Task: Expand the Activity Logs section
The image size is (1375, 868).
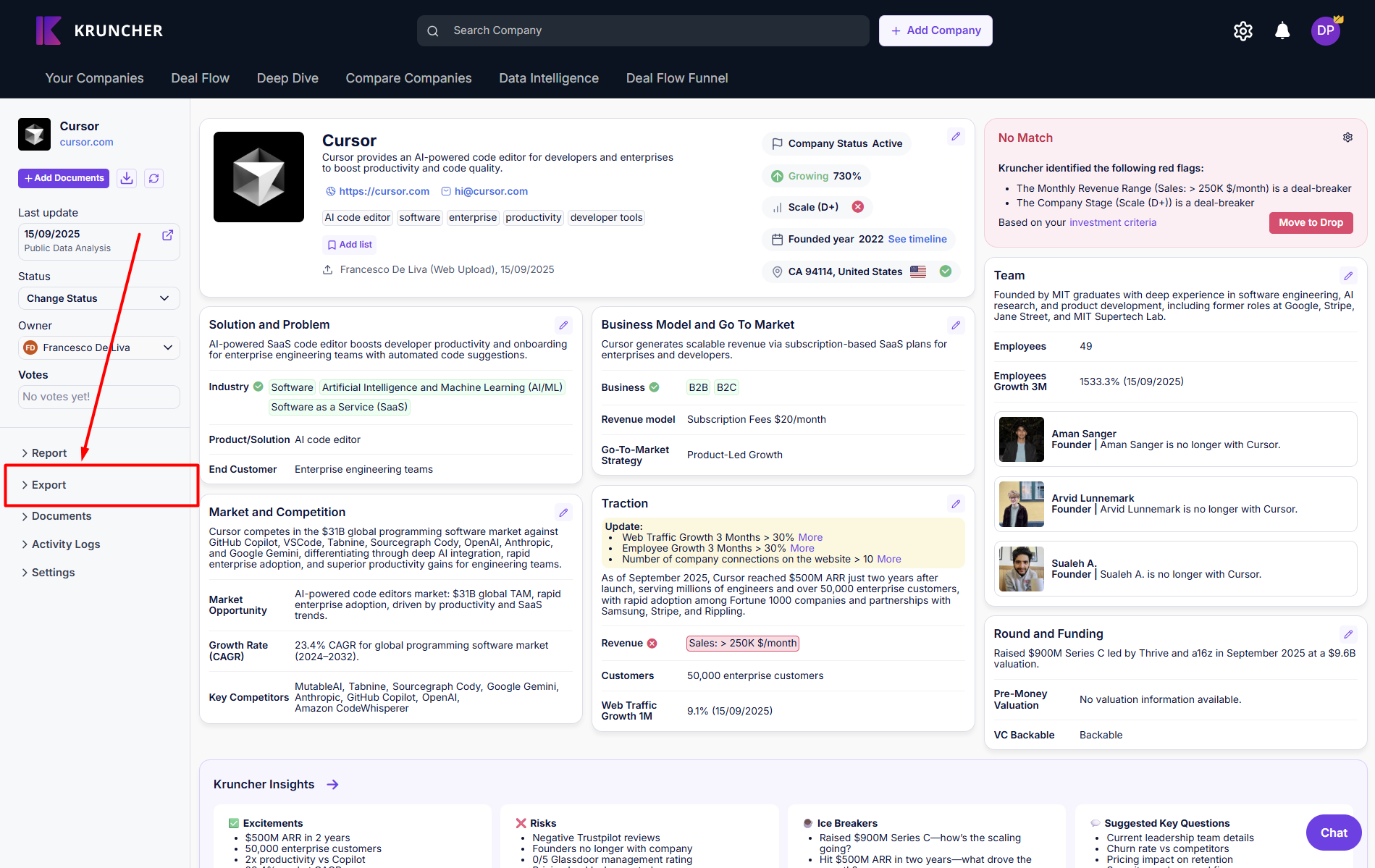Action: click(x=61, y=544)
